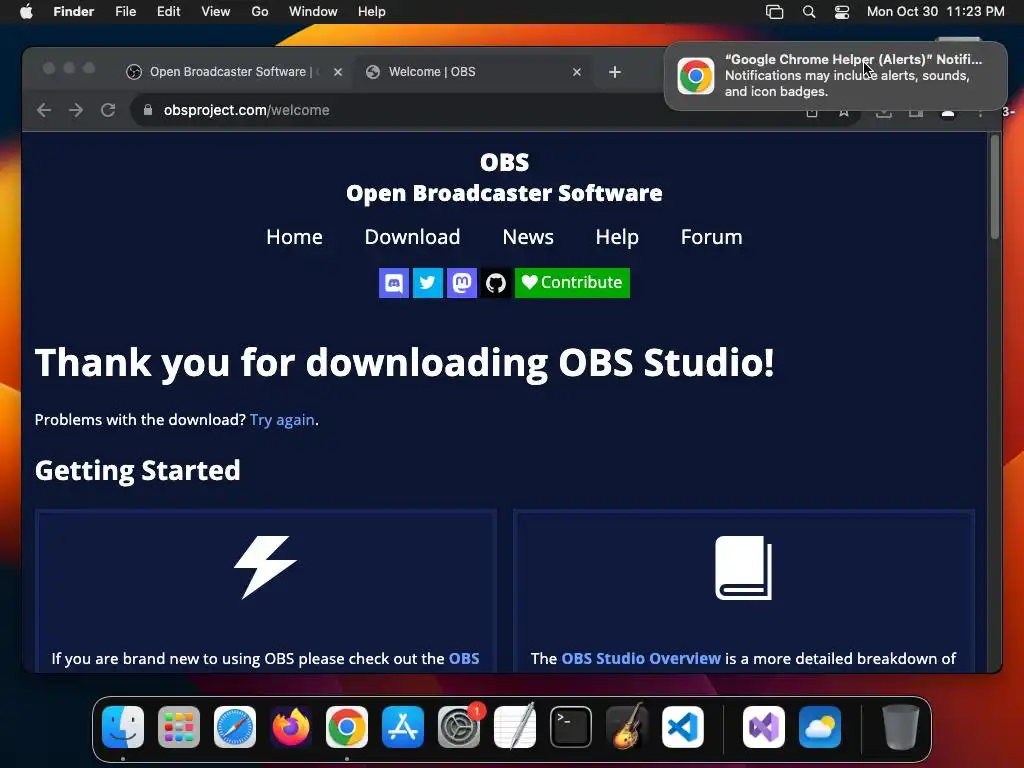Image resolution: width=1024 pixels, height=768 pixels.
Task: Open Launchpad from the Dock
Action: click(x=179, y=727)
